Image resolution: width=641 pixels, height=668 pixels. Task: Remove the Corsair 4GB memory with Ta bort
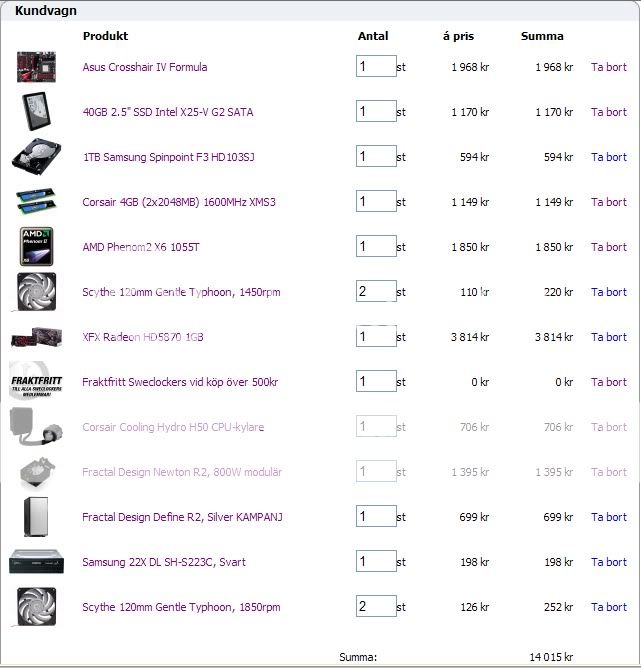tap(608, 202)
